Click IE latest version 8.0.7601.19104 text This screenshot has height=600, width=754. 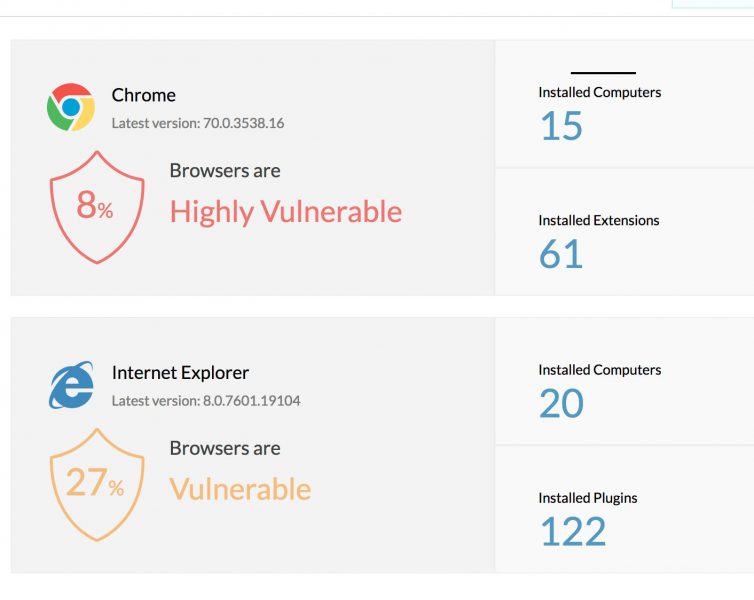coord(206,400)
